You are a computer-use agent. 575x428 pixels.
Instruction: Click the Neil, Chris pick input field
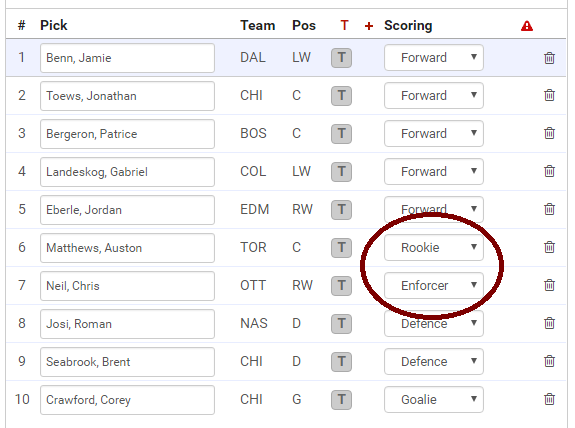click(127, 286)
